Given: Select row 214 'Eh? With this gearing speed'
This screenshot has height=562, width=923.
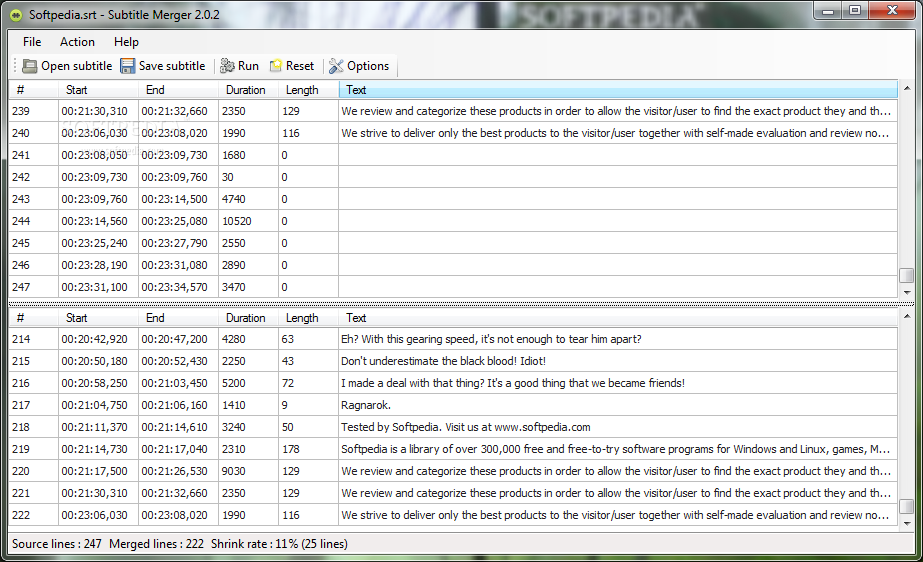Looking at the screenshot, I should pyautogui.click(x=453, y=339).
